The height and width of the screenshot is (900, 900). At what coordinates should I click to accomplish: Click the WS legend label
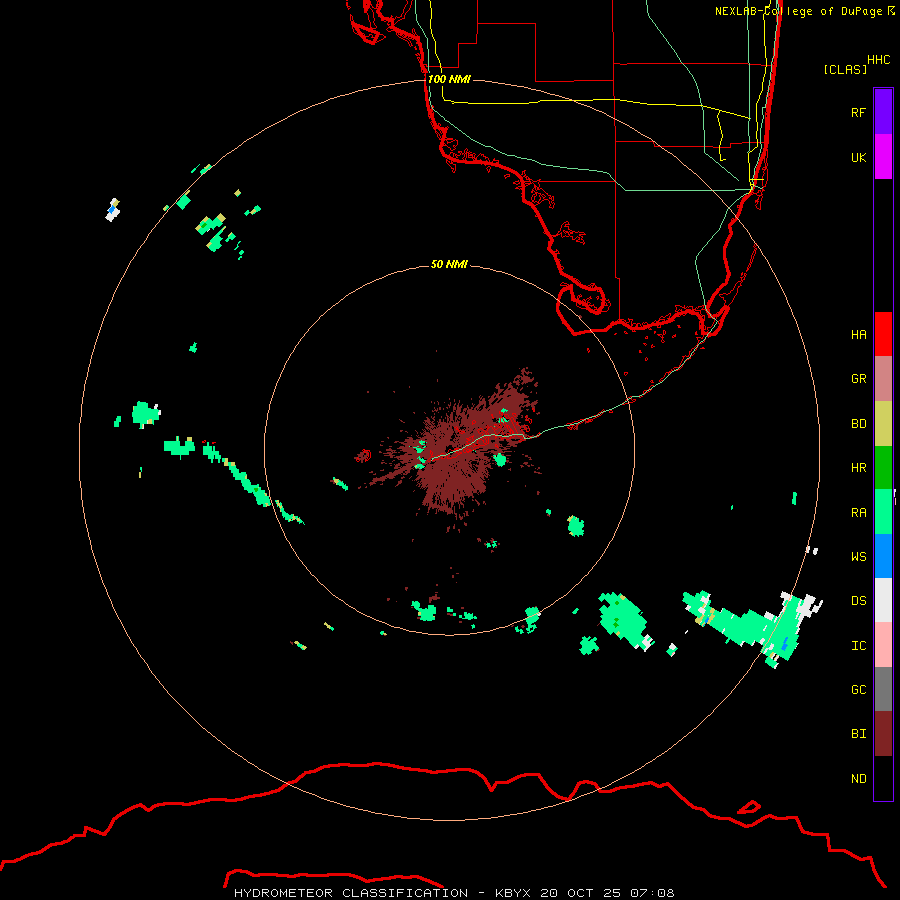click(858, 557)
